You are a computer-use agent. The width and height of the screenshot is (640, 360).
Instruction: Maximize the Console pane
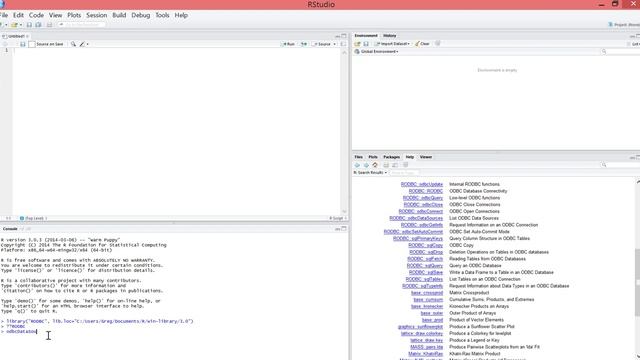click(x=344, y=229)
